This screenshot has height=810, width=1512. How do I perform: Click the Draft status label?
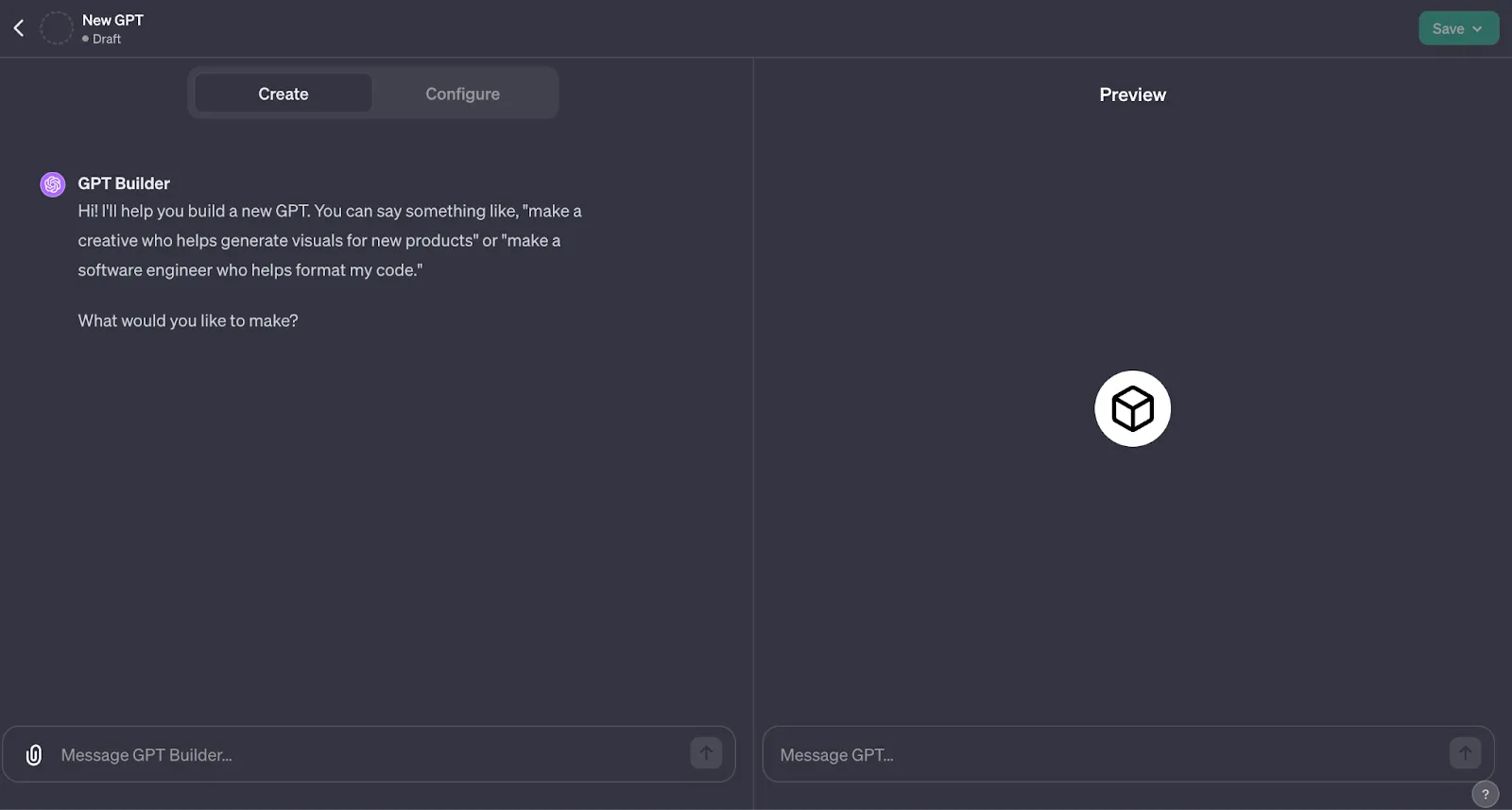point(106,39)
